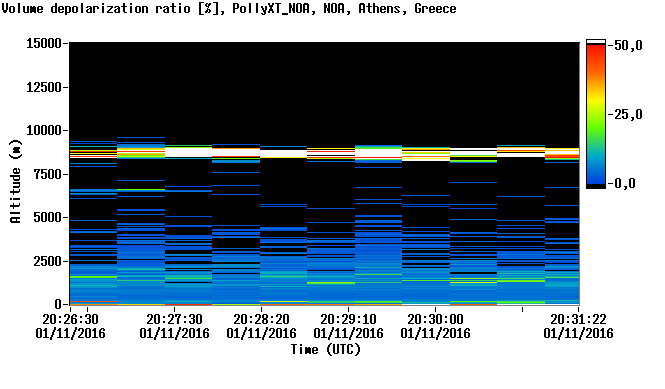This screenshot has width=665, height=389.
Task: Select the 20:26:30 time tick label
Action: pos(70,326)
